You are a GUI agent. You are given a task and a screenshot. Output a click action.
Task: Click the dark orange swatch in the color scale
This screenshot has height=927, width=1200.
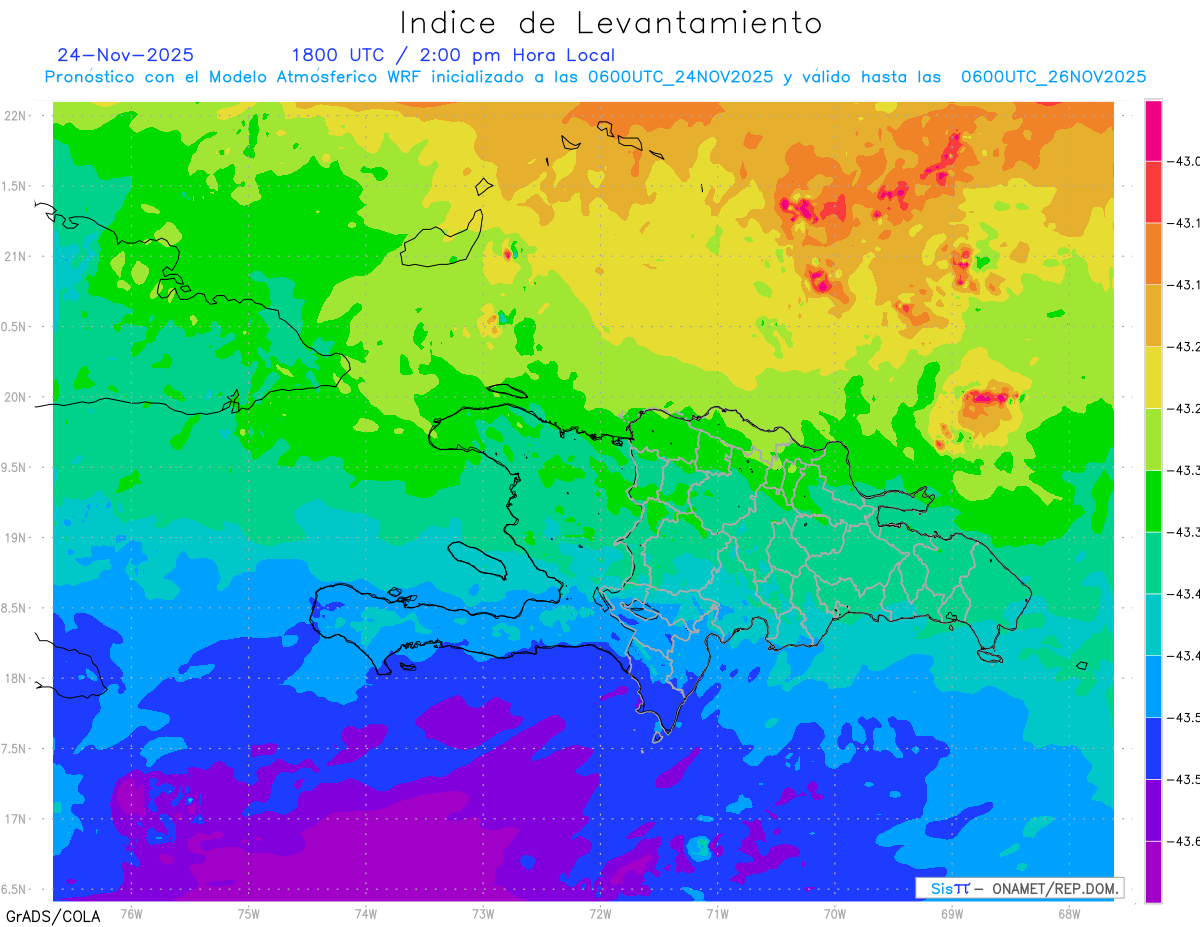(x=1153, y=253)
